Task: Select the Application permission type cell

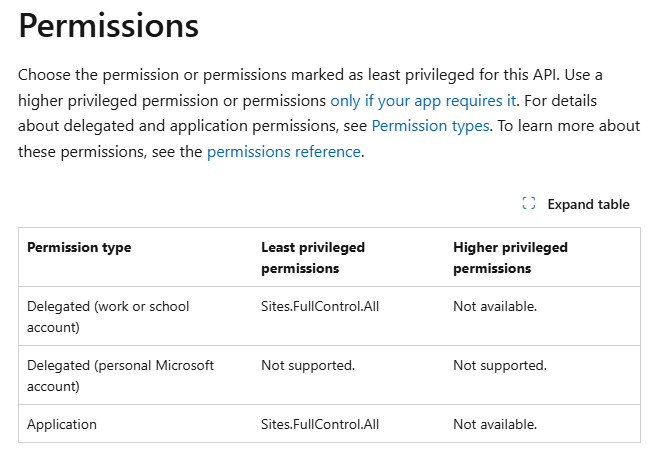Action: click(x=62, y=424)
